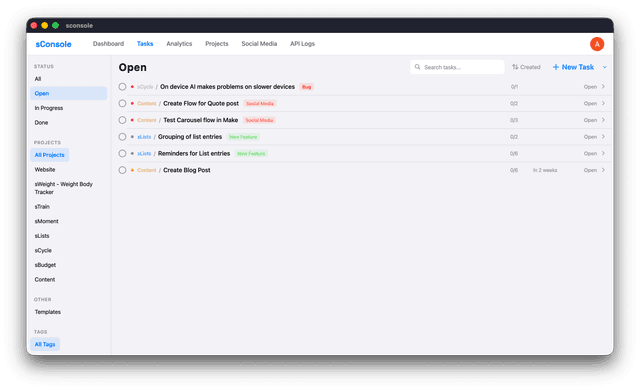Open chevron on 'Test Carousel flow' row
Screen dimensions: 640x390
[x=603, y=120]
